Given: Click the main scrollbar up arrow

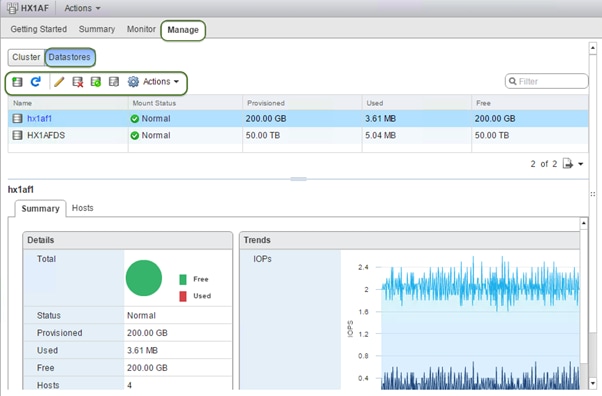Looking at the screenshot, I should tap(592, 48).
